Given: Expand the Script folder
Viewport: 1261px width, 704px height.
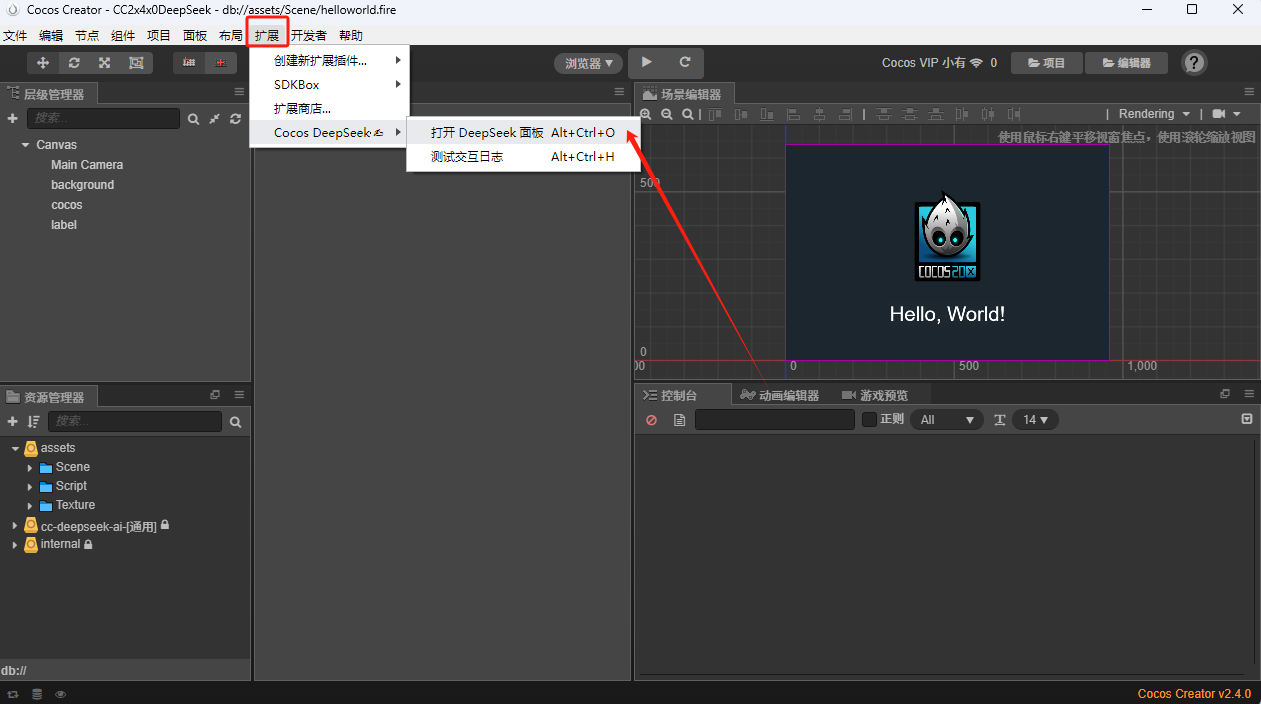Looking at the screenshot, I should coord(30,486).
